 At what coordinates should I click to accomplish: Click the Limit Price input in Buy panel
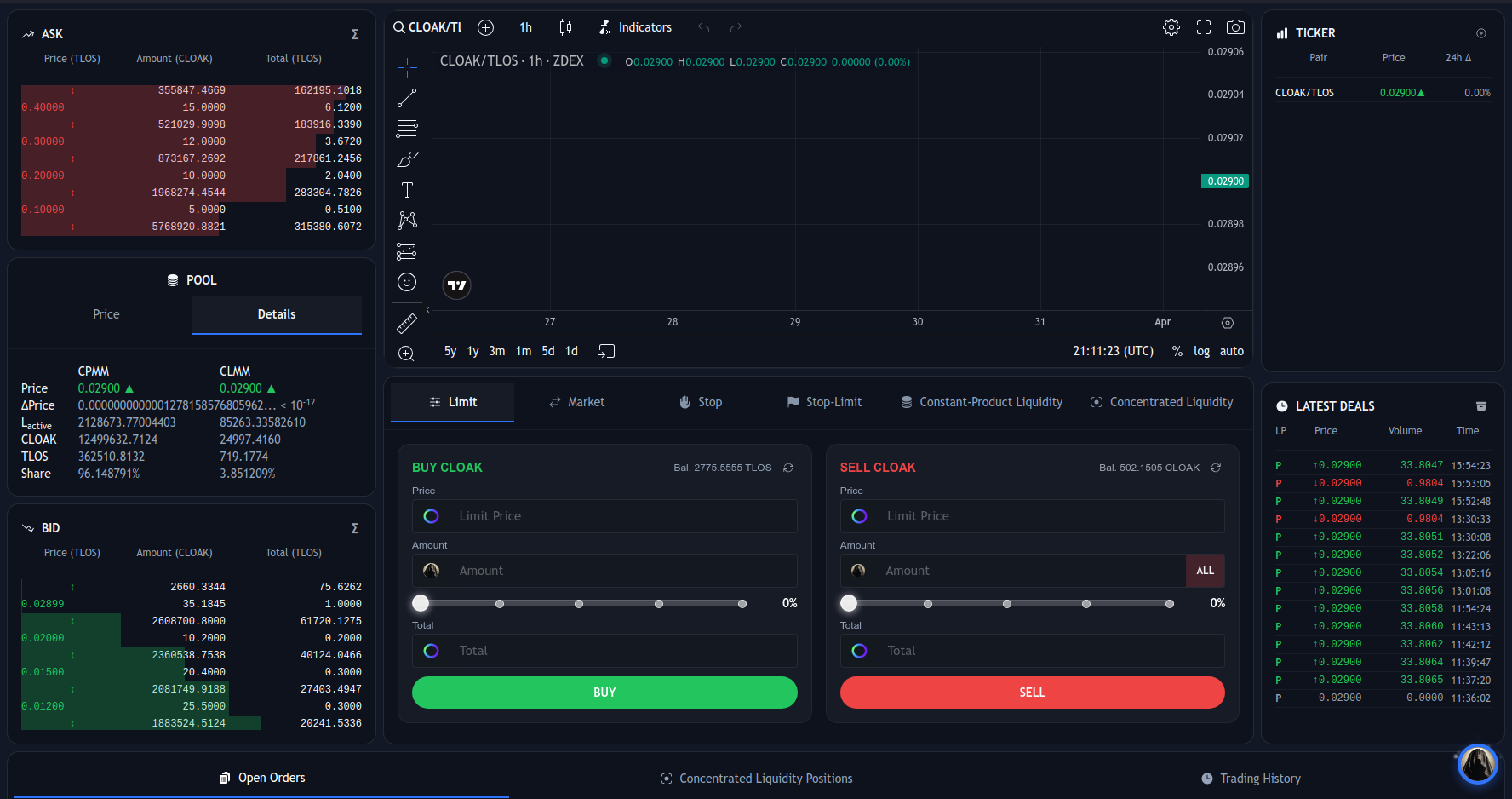(x=604, y=516)
